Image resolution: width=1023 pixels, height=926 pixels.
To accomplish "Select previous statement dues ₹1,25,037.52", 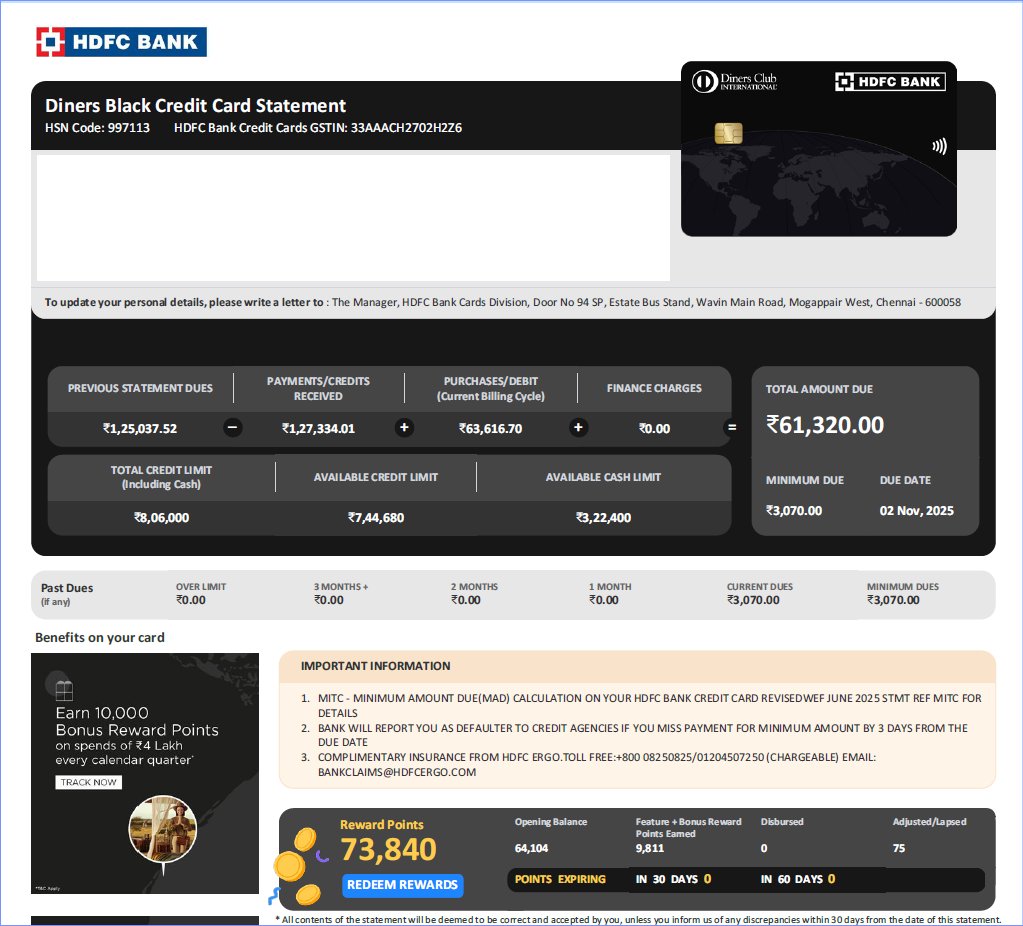I will [x=140, y=429].
